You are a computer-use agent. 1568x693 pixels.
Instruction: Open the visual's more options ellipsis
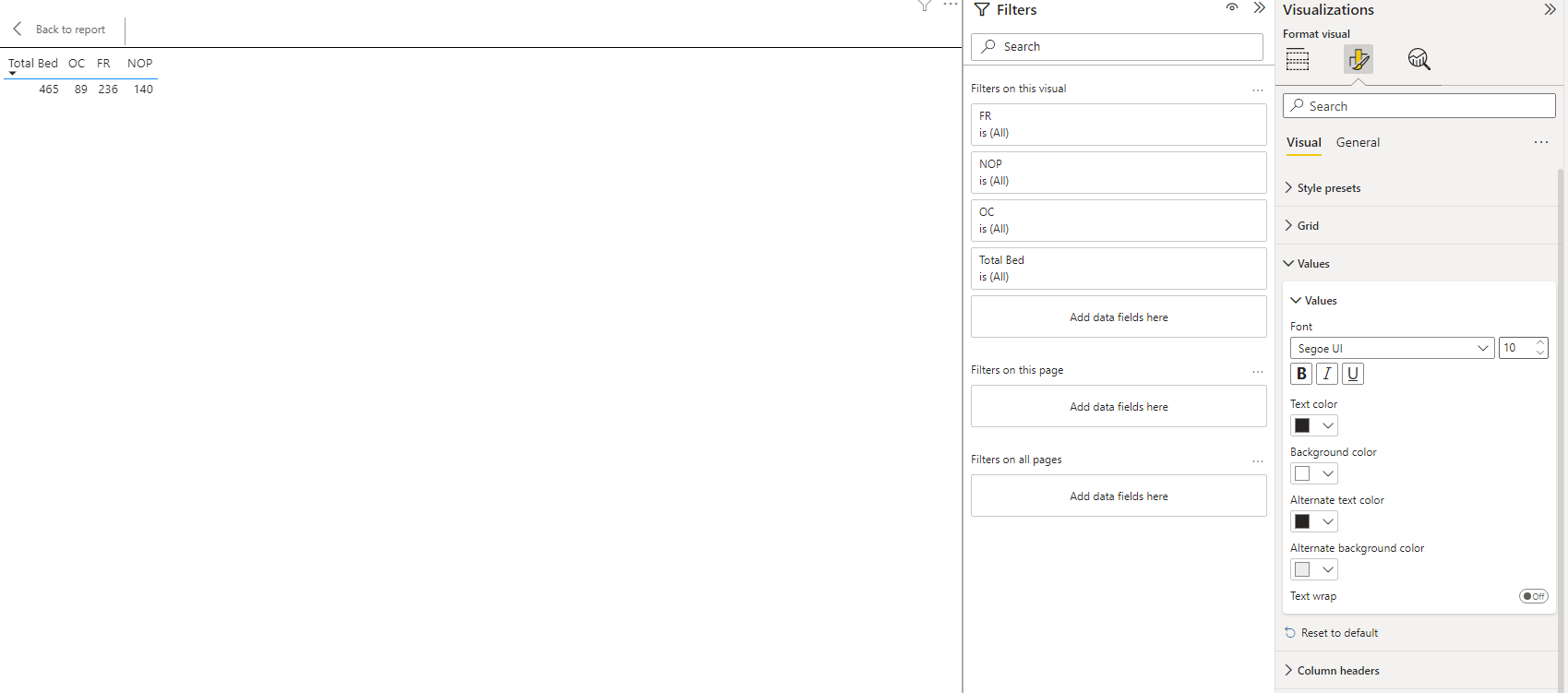point(951,5)
